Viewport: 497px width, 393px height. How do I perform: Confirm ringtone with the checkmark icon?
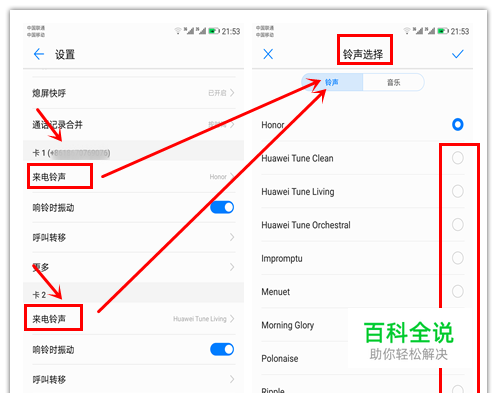[x=457, y=54]
